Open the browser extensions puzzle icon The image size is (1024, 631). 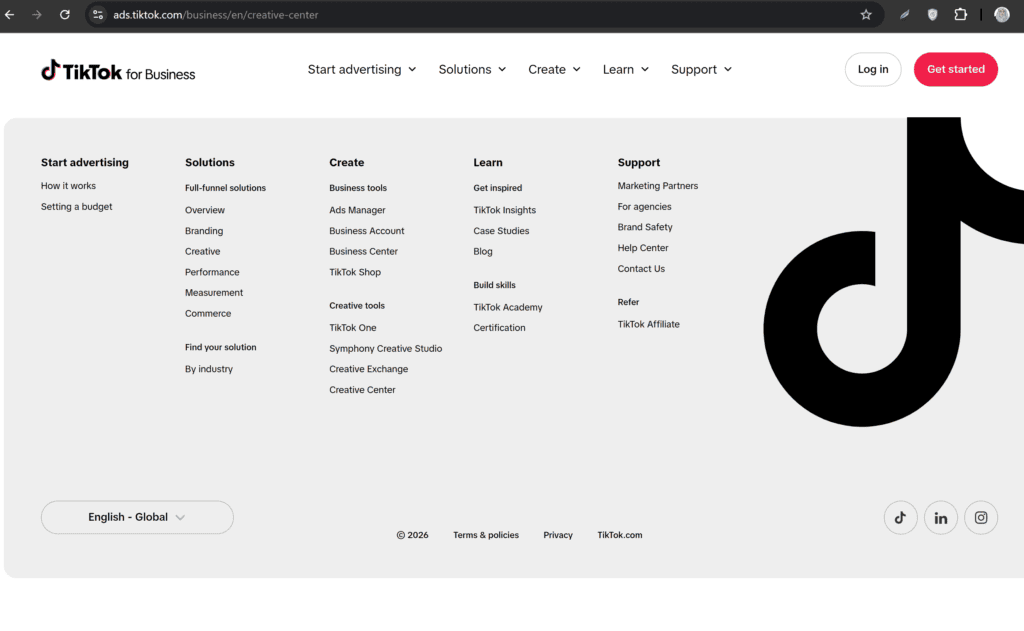[x=961, y=14]
